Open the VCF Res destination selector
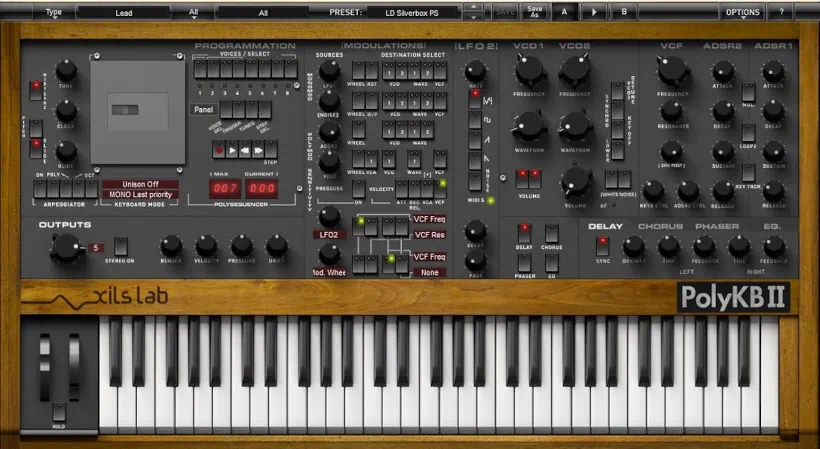The image size is (820, 449). (x=429, y=235)
